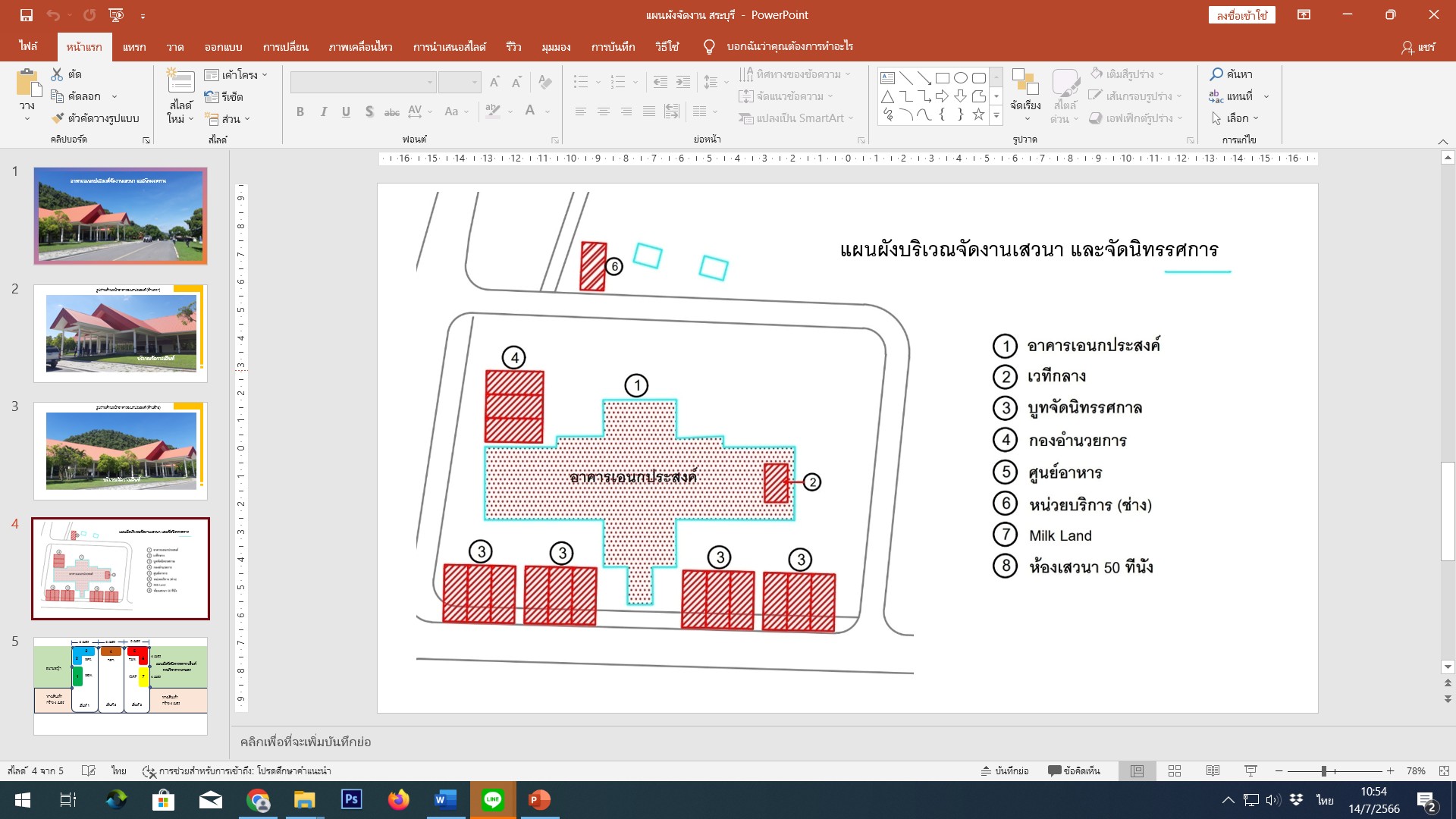Click the Share (แชร์) button
1456x819 pixels.
click(1418, 47)
